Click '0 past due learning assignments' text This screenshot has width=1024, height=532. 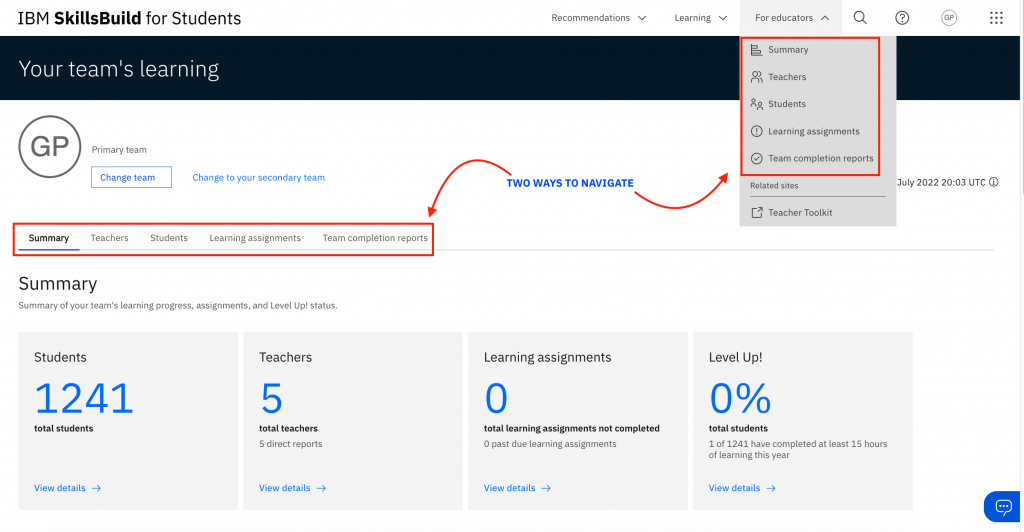point(550,444)
